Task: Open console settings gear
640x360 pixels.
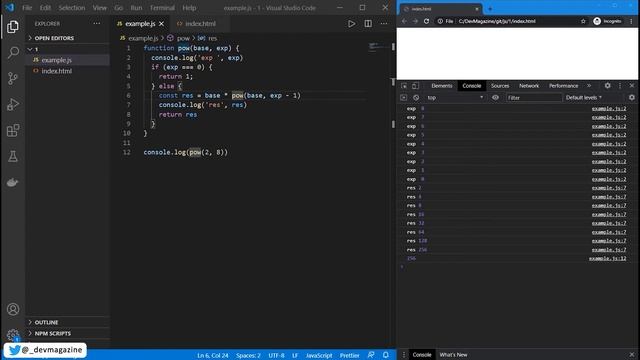Action: [632, 98]
